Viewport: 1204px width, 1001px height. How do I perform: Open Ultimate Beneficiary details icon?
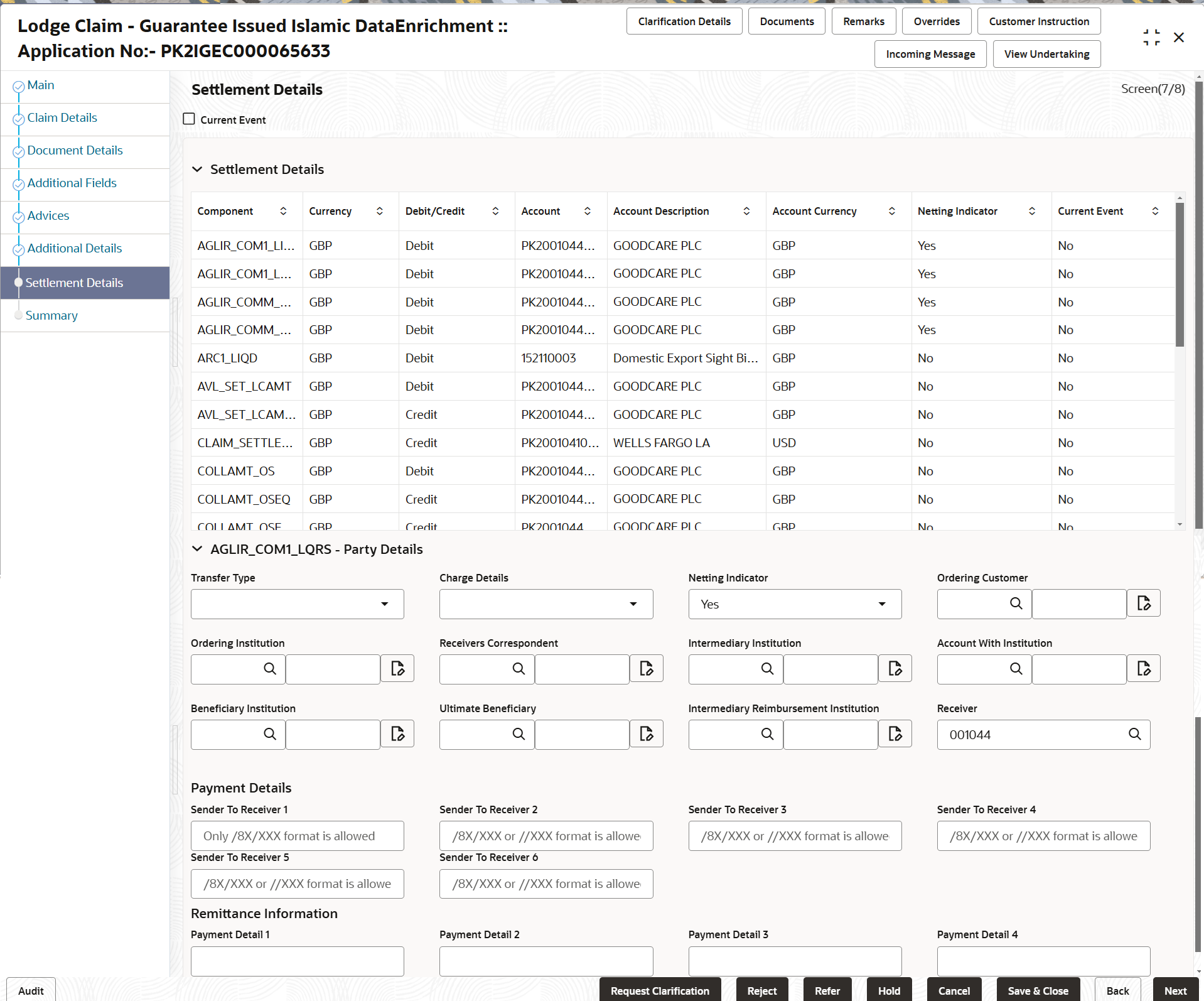[x=646, y=734]
